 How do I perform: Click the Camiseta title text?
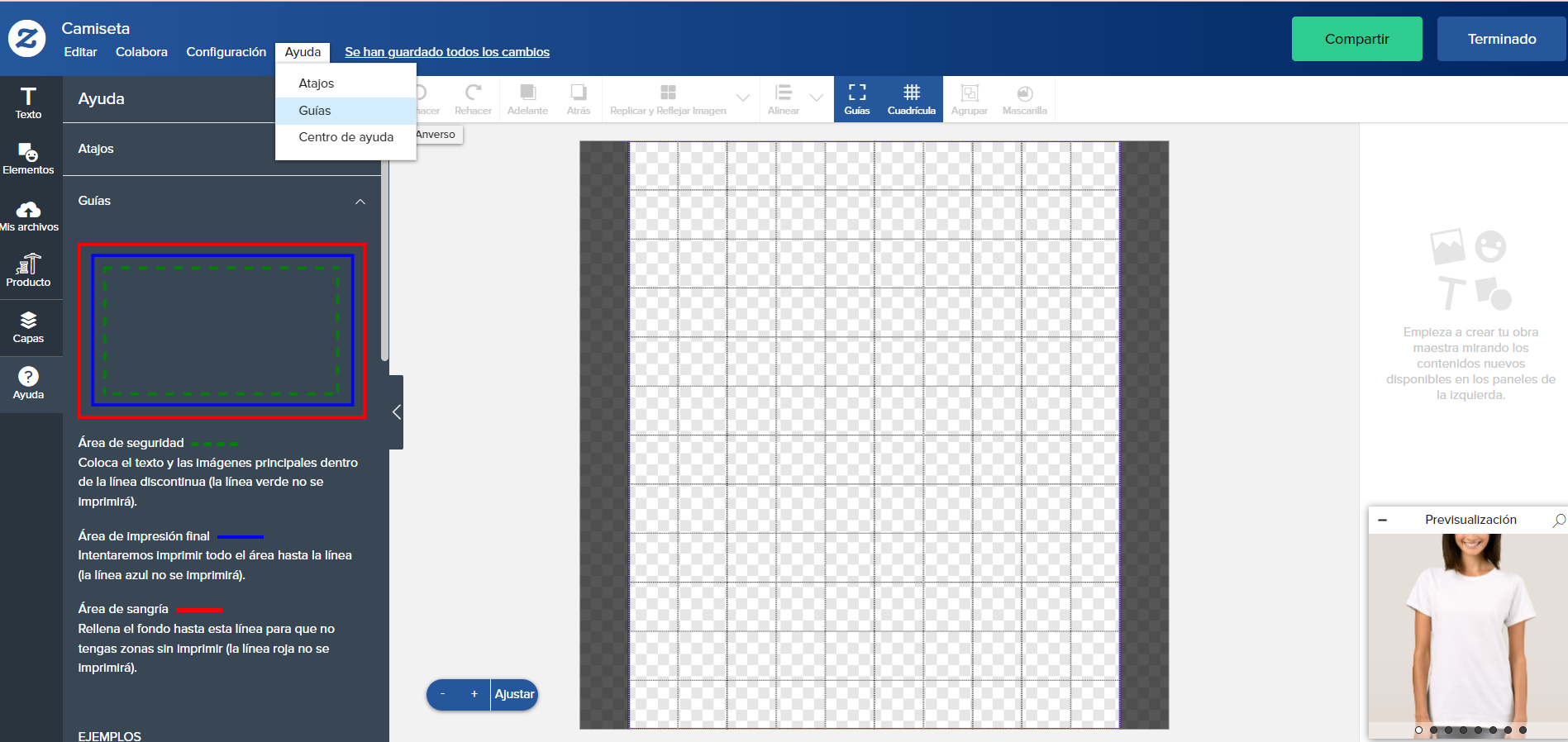(96, 28)
